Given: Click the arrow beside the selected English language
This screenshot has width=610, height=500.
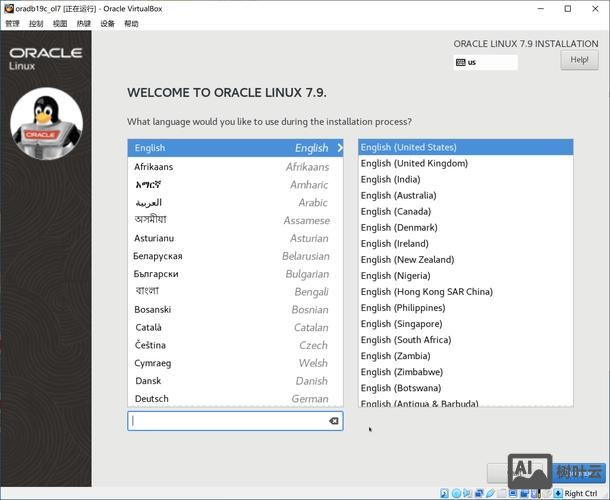Looking at the screenshot, I should (x=339, y=148).
